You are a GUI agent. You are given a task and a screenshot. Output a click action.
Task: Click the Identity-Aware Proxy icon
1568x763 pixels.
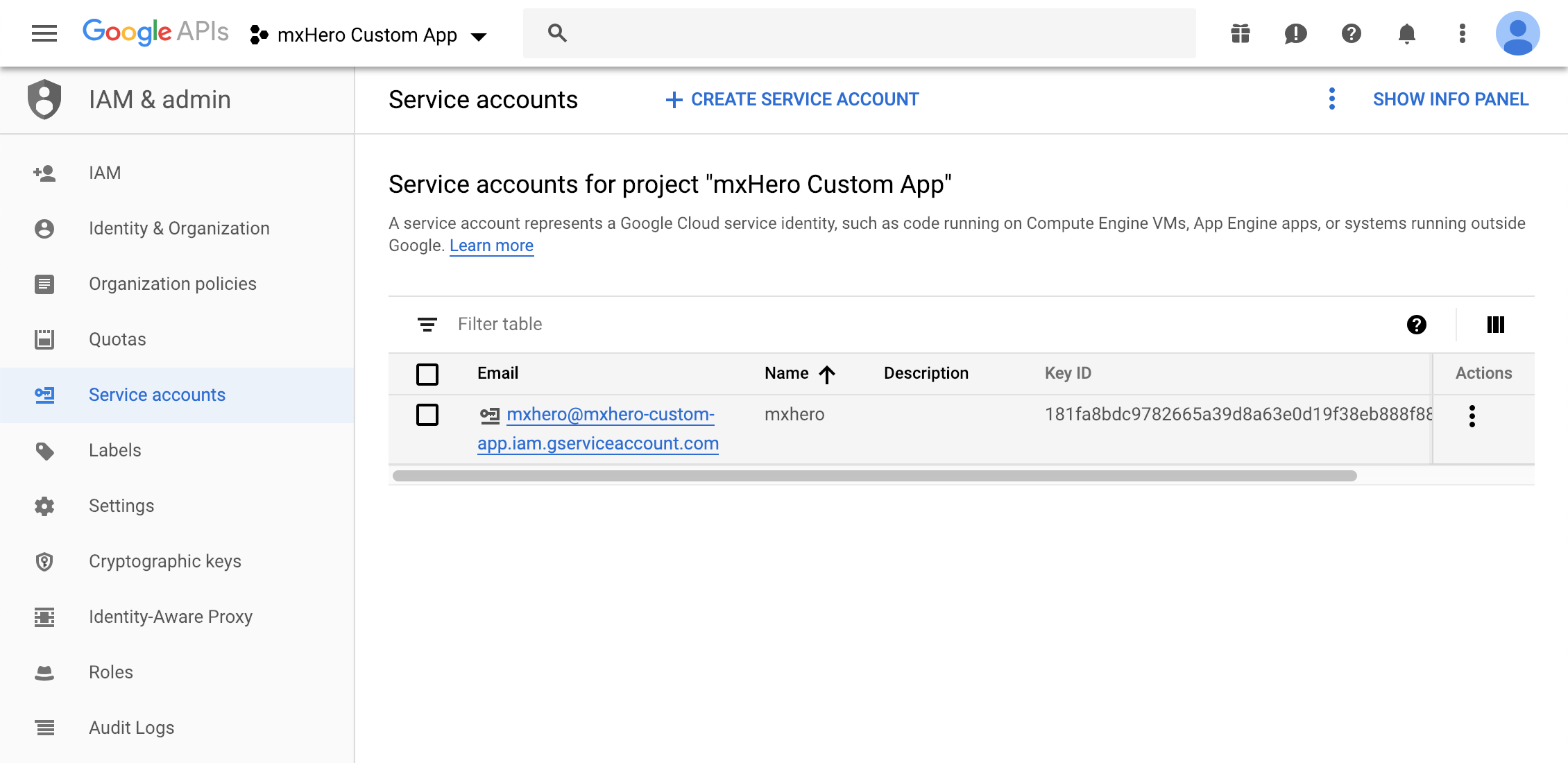tap(44, 617)
